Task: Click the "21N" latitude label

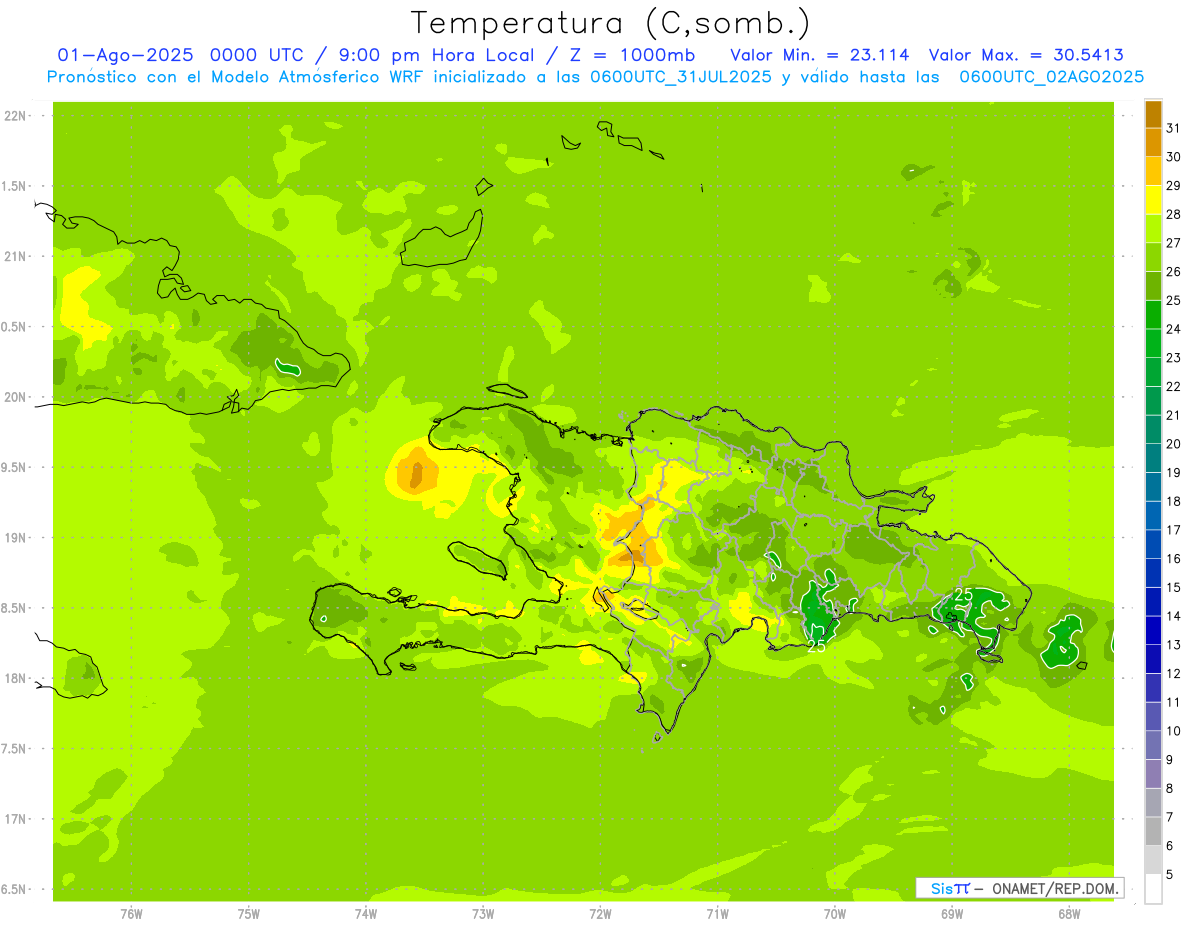Action: coord(15,257)
